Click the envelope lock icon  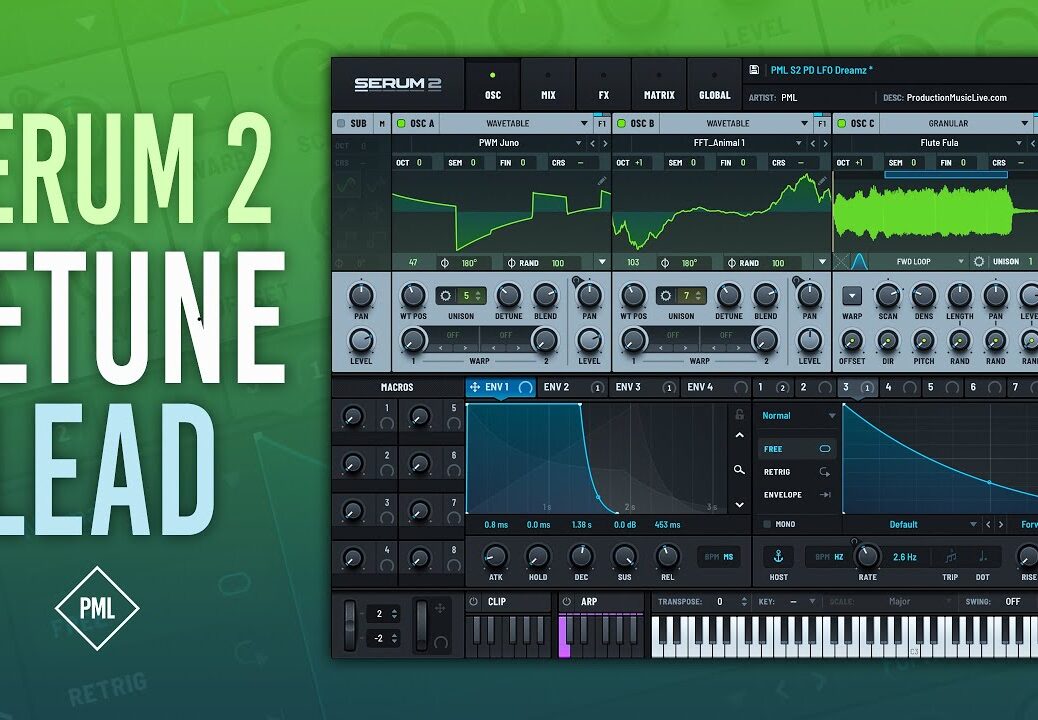pos(739,414)
